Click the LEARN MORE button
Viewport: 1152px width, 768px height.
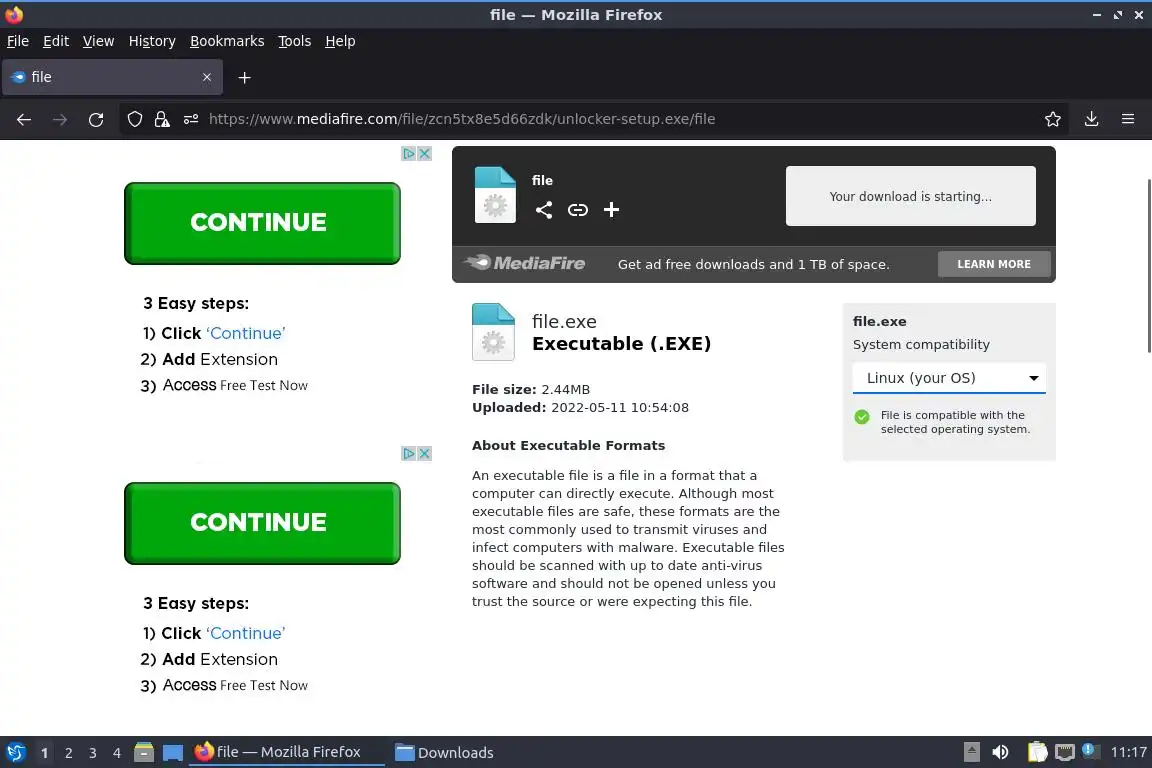[x=993, y=264]
